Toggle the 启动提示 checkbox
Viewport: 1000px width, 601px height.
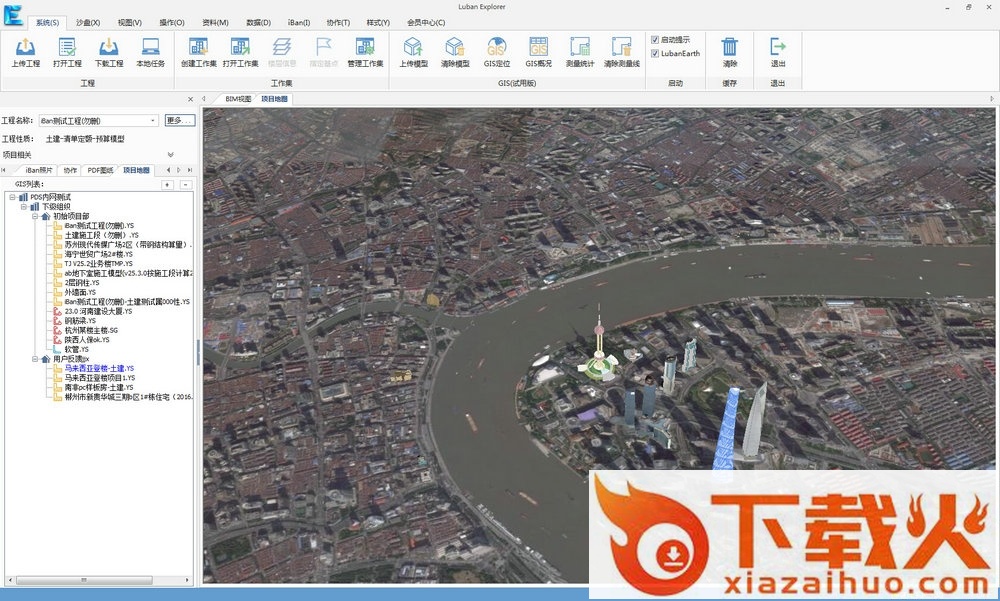[655, 40]
